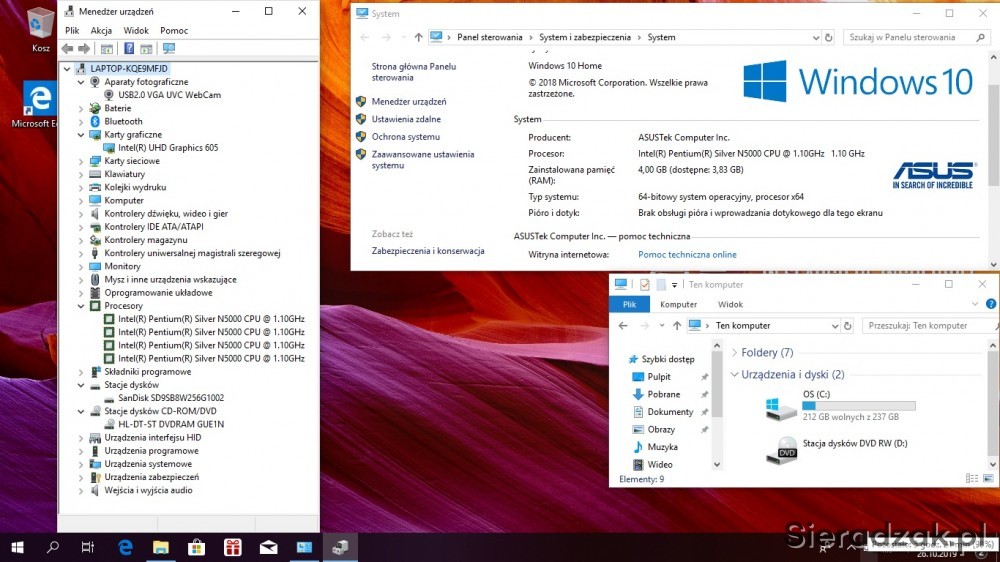Open taskbar search magnifier

click(53, 547)
